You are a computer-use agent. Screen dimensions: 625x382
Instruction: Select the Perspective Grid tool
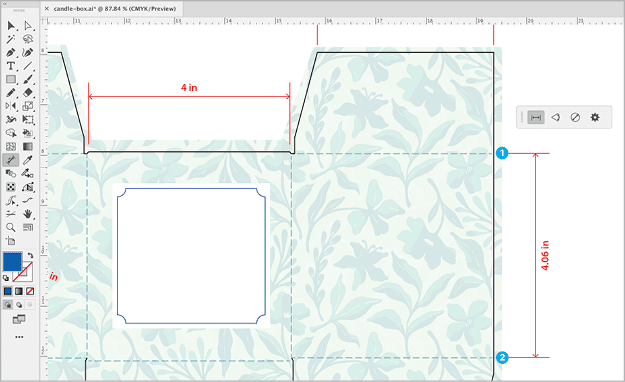[x=28, y=187]
